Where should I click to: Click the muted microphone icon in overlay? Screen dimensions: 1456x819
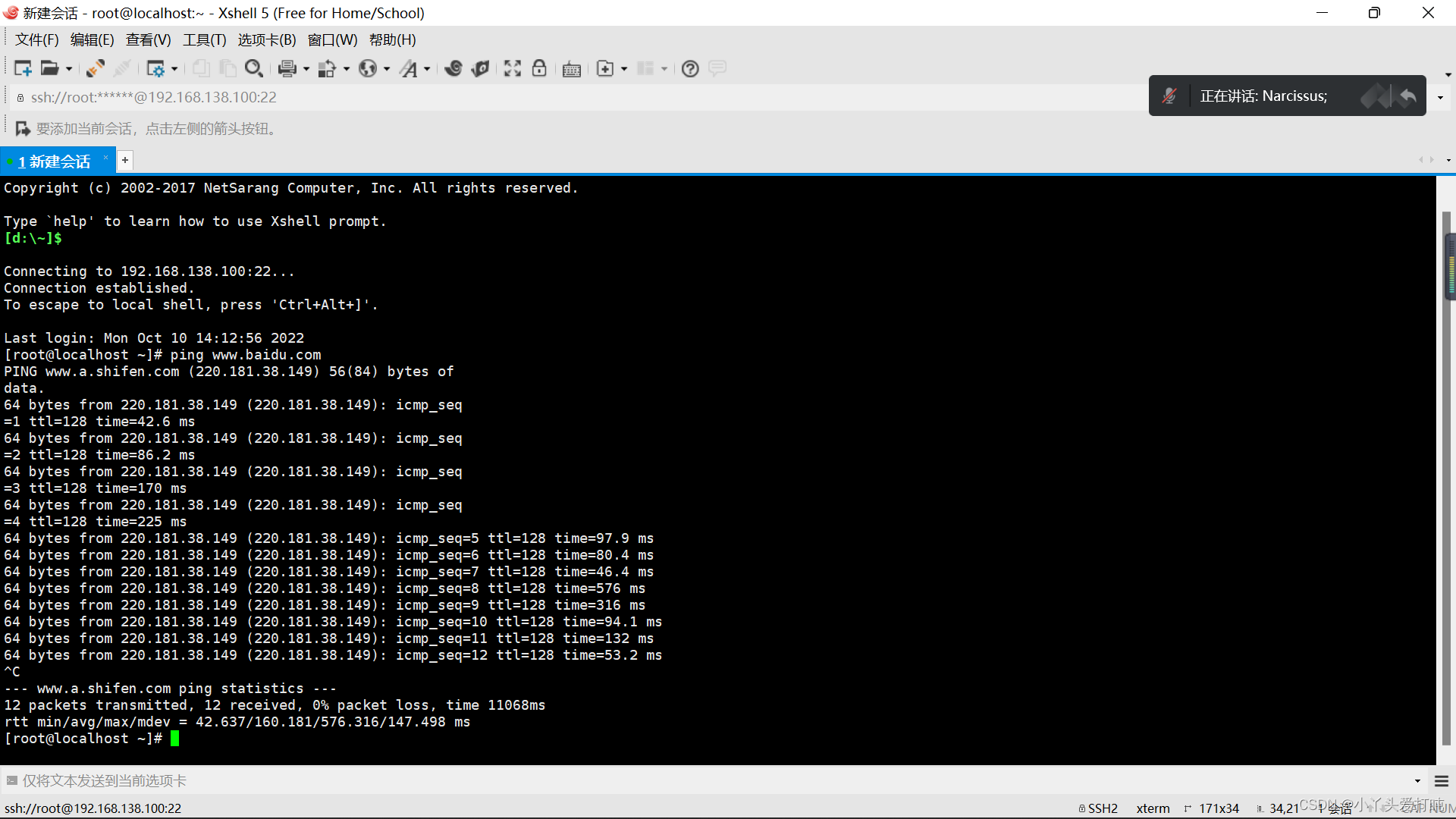(1169, 96)
